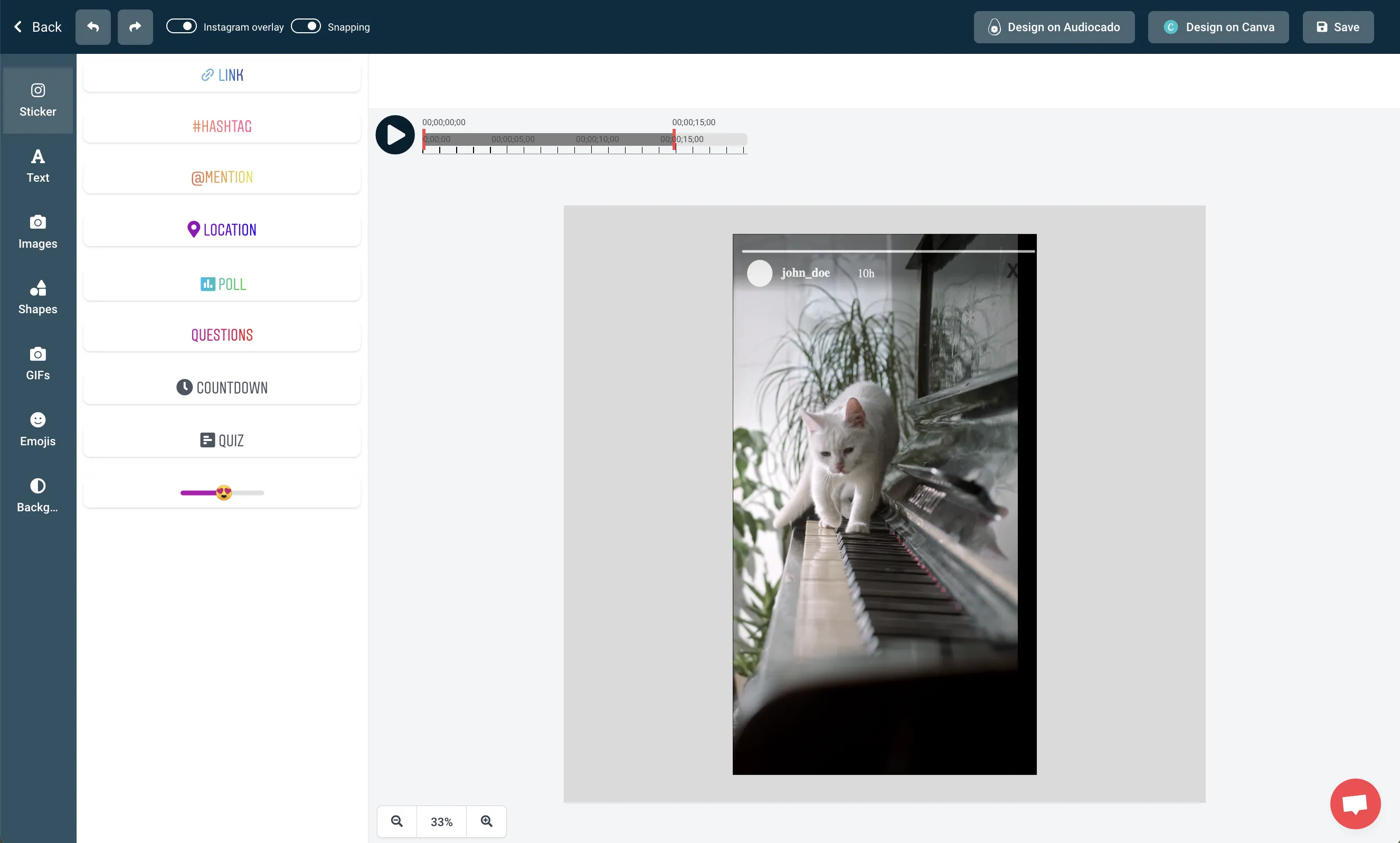Click the 00;00;10;00 point on timeline
The image size is (1400, 843).
coord(597,139)
